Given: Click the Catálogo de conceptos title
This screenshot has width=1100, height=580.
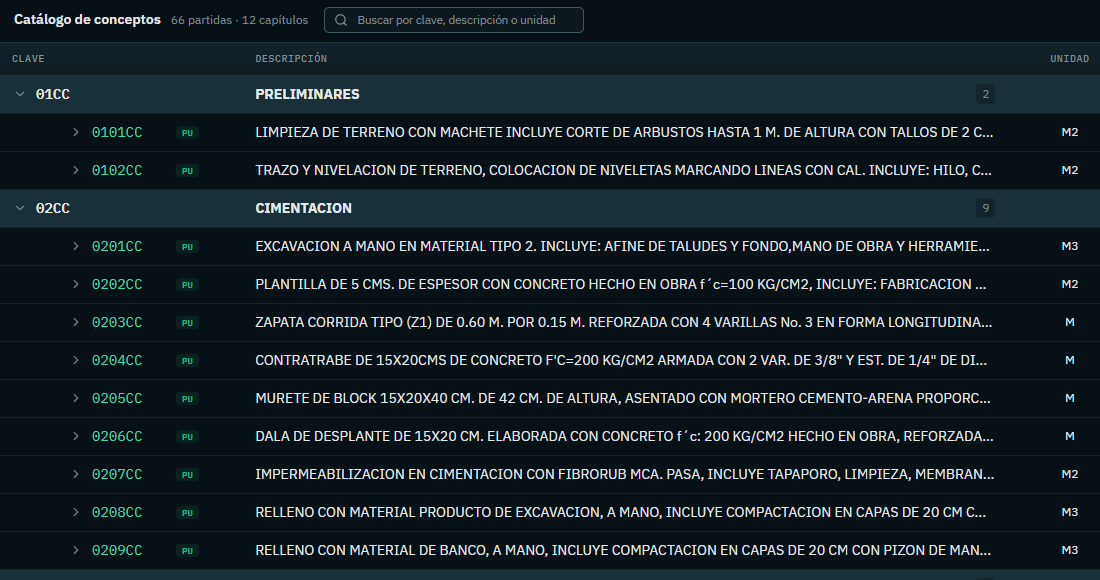Looking at the screenshot, I should point(87,20).
